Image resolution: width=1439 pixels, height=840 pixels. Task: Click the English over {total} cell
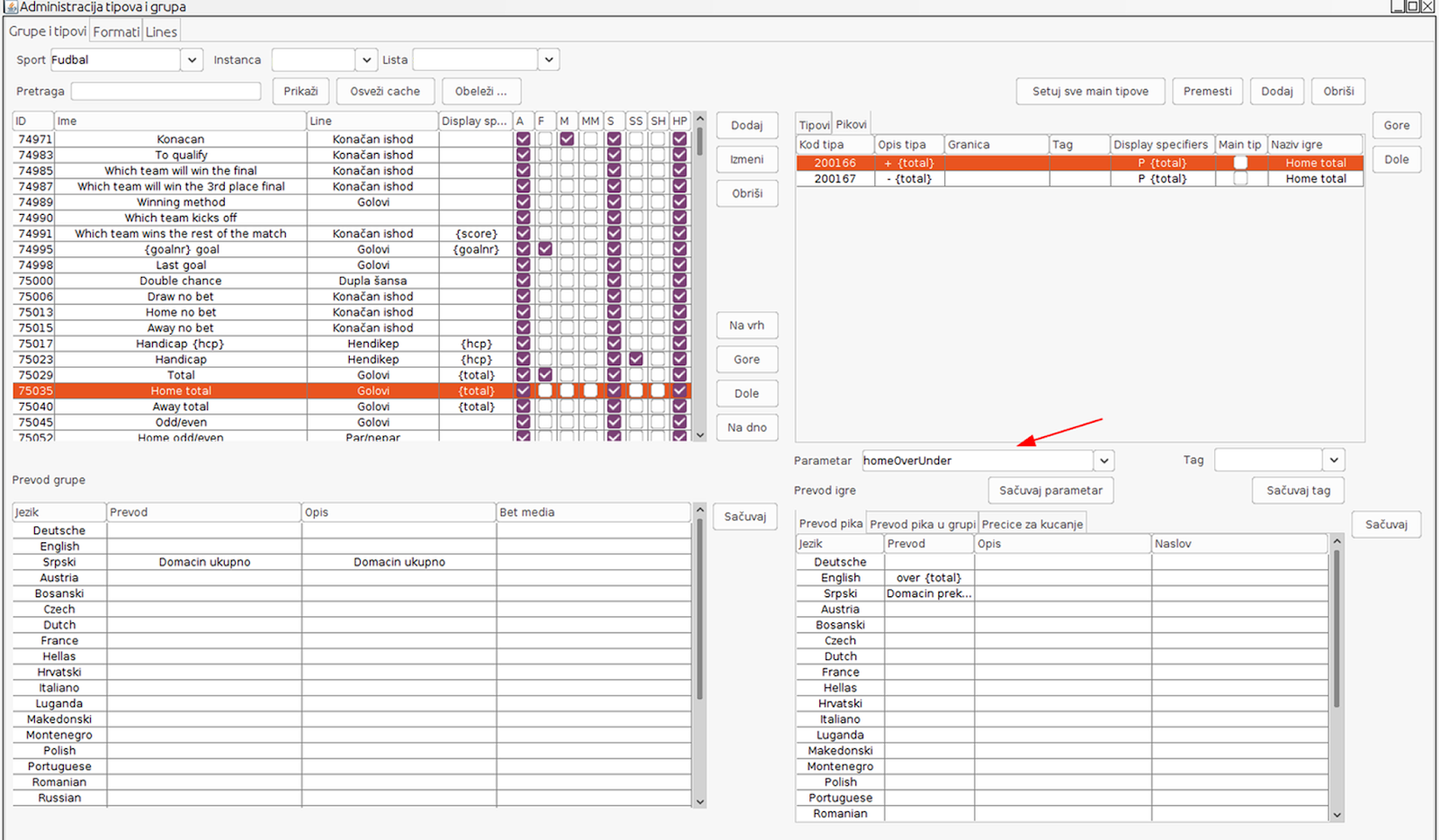coord(929,578)
